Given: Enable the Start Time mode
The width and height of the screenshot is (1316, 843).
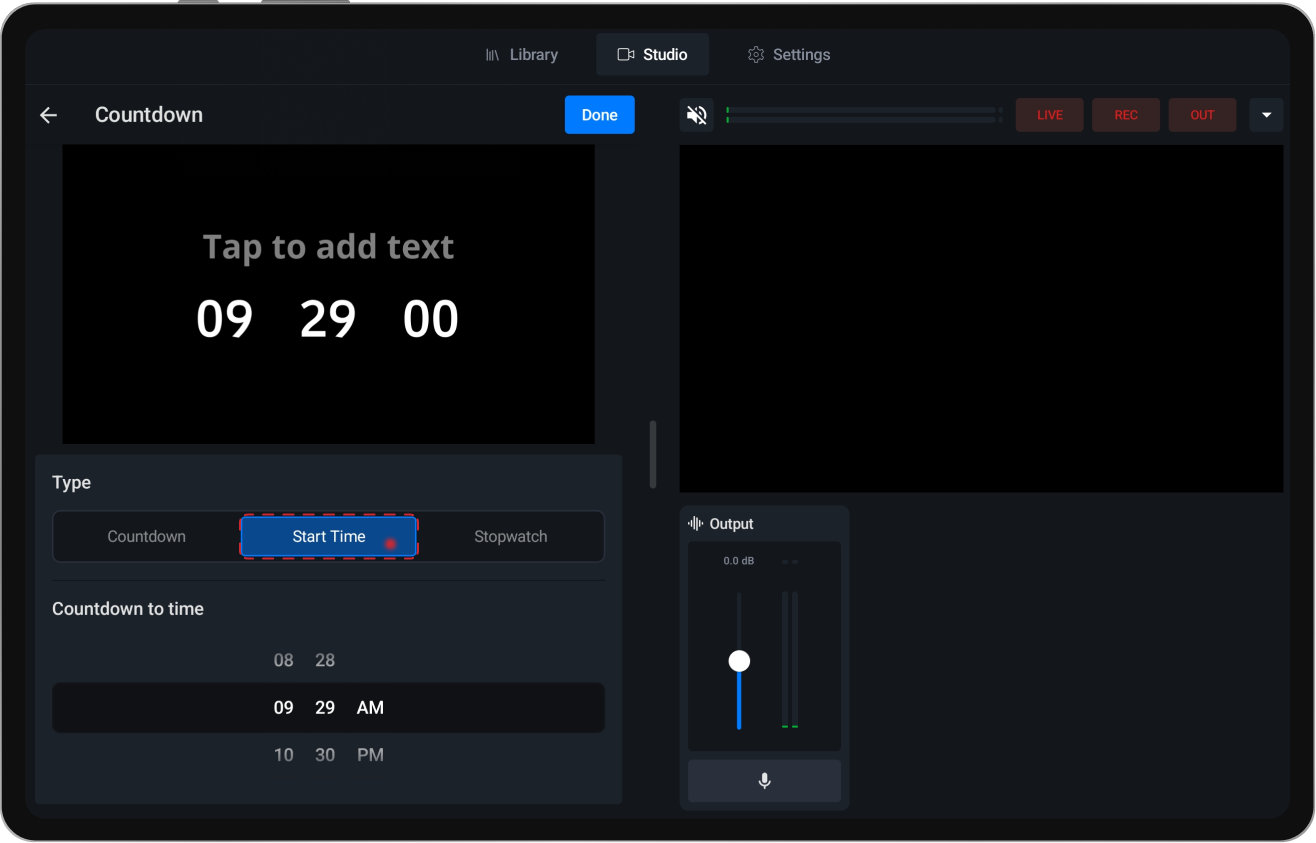Looking at the screenshot, I should click(x=328, y=536).
